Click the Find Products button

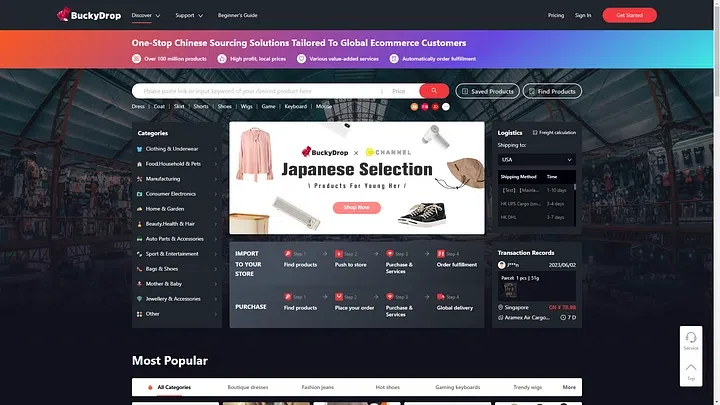point(552,91)
